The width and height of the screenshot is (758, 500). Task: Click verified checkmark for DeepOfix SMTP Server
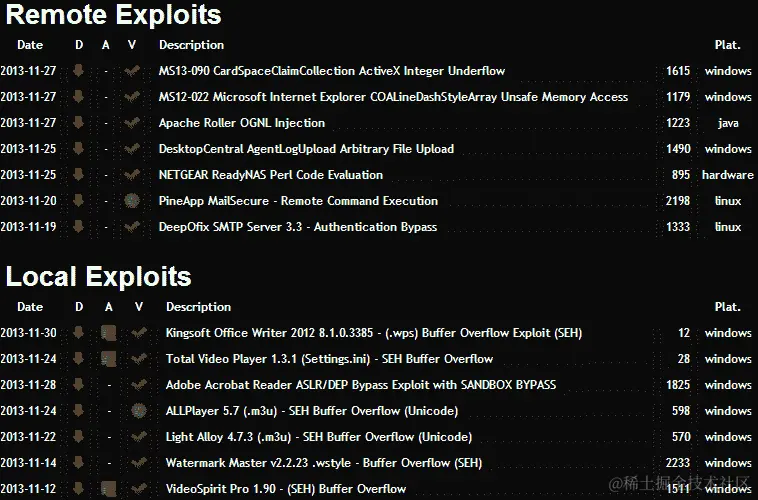(132, 227)
